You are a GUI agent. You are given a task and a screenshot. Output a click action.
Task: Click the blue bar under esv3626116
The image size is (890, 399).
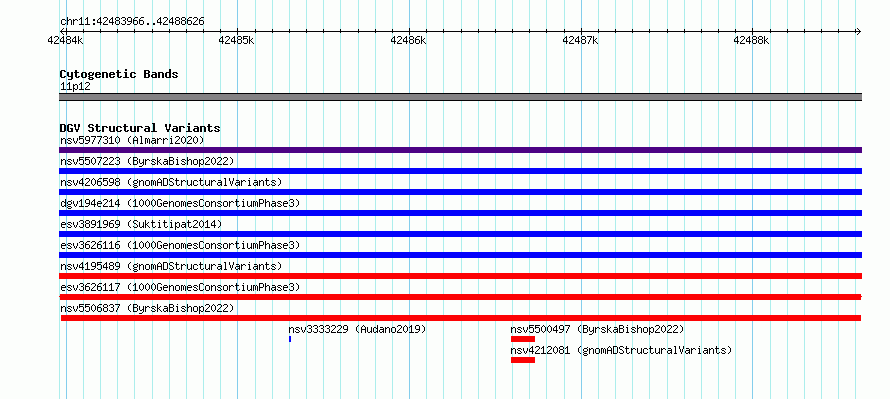[460, 255]
